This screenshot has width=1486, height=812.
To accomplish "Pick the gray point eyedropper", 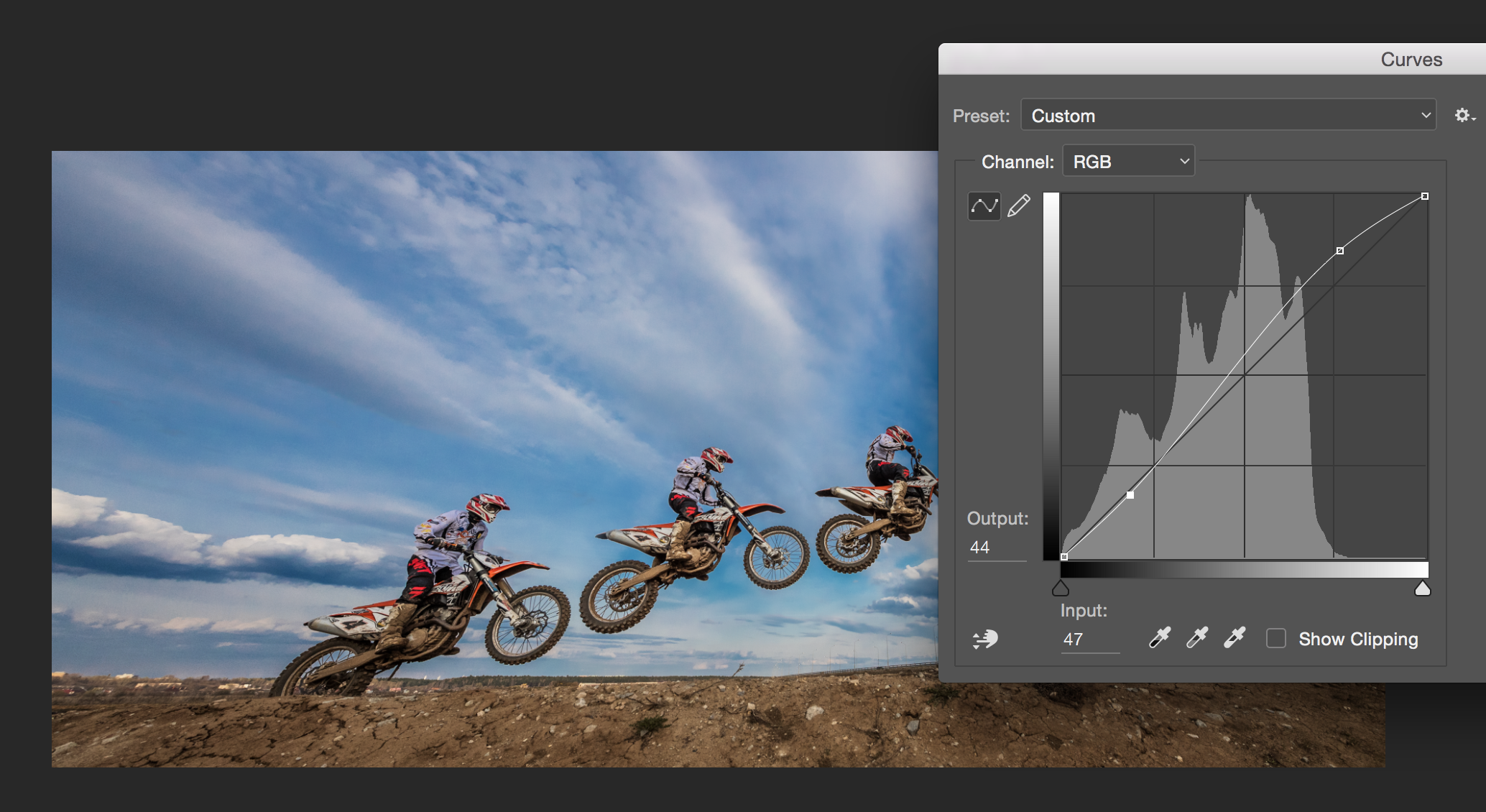I will point(1196,638).
